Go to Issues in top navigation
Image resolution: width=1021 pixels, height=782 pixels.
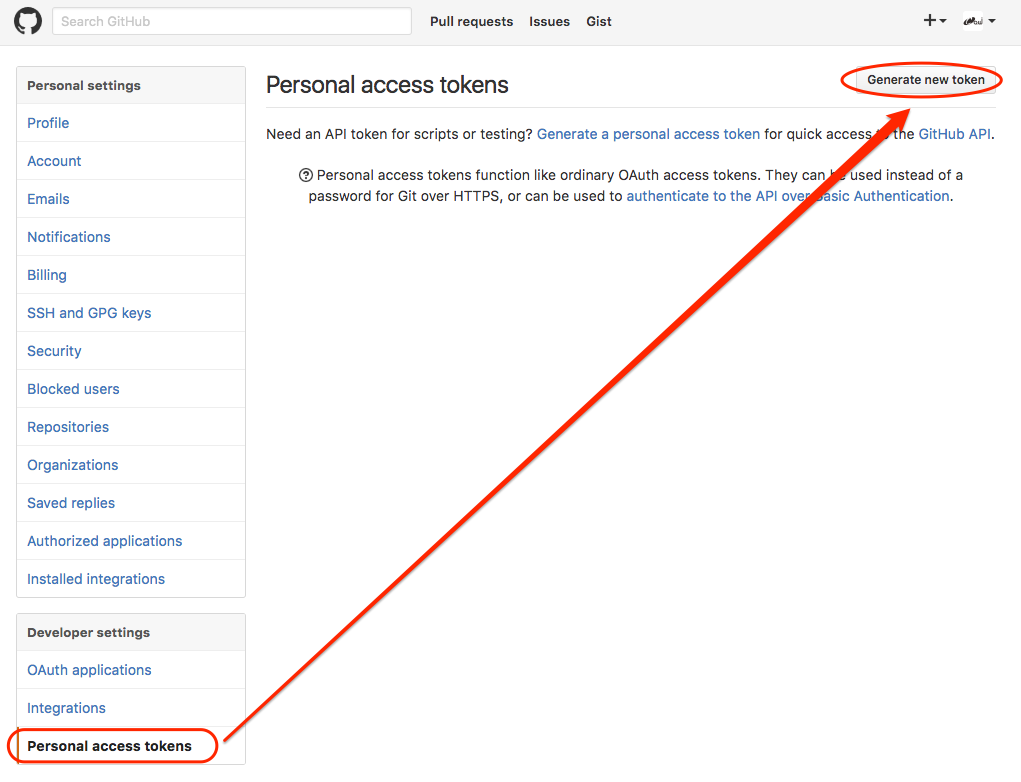[x=549, y=21]
